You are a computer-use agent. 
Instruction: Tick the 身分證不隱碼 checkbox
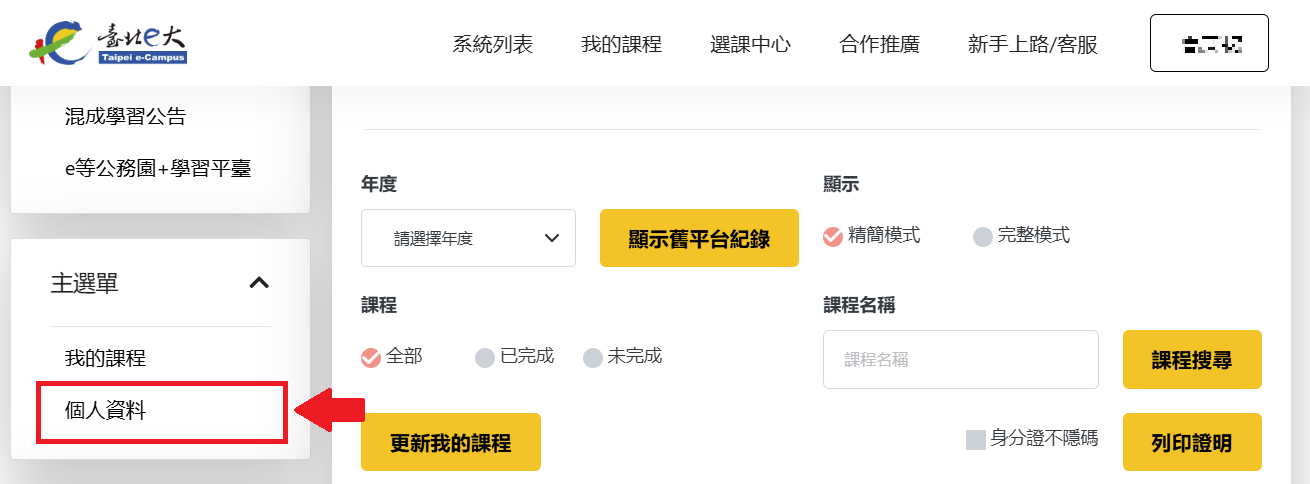976,439
